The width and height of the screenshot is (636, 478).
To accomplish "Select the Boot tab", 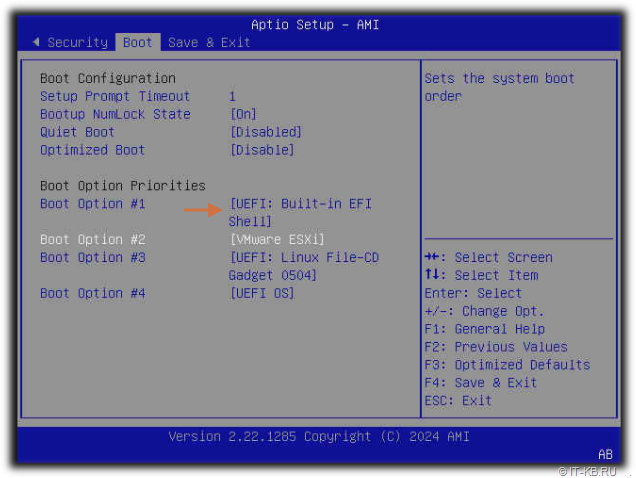I will click(x=138, y=42).
